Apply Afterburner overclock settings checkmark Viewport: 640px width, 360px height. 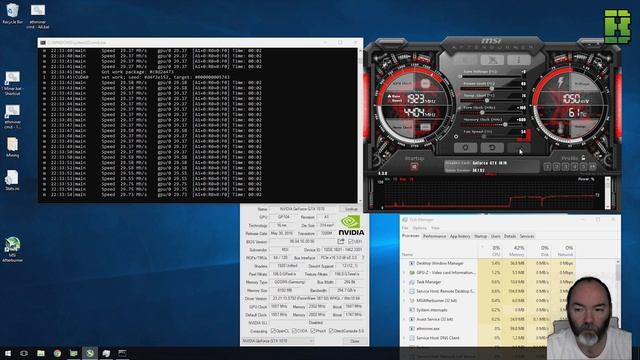(519, 147)
